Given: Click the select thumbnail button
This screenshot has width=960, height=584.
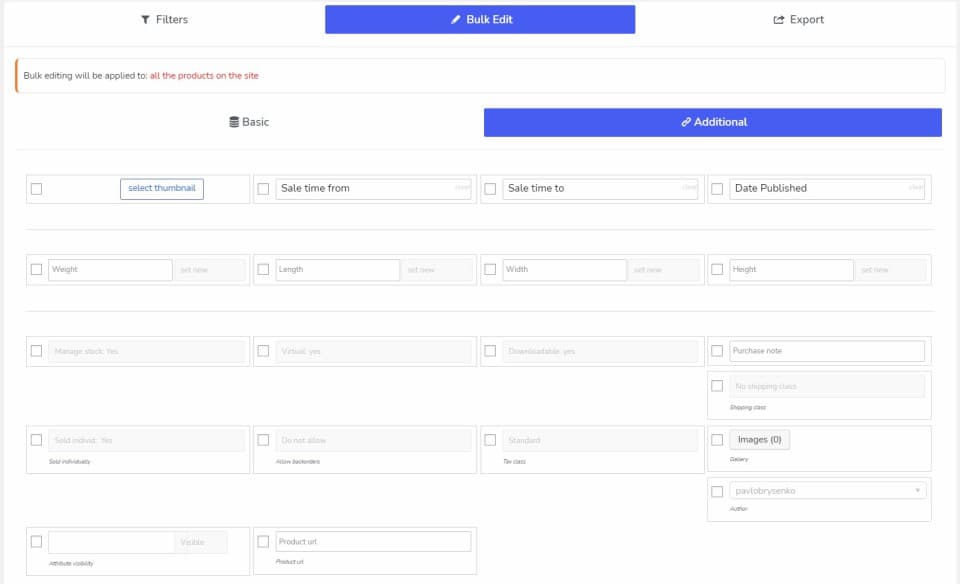Looking at the screenshot, I should pos(162,189).
